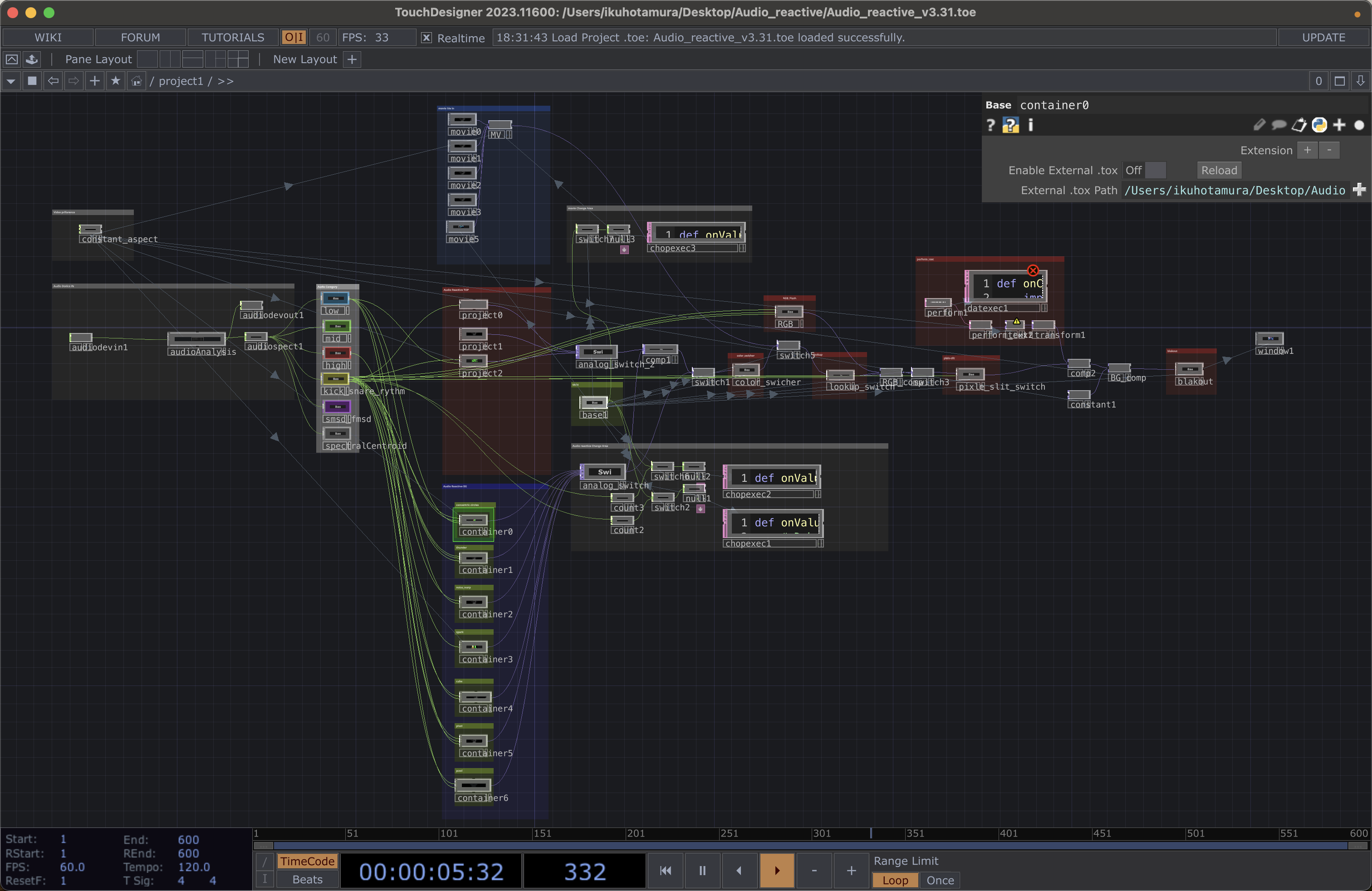This screenshot has width=1372, height=891.
Task: Open the pane options dropdown arrow
Action: click(x=11, y=81)
